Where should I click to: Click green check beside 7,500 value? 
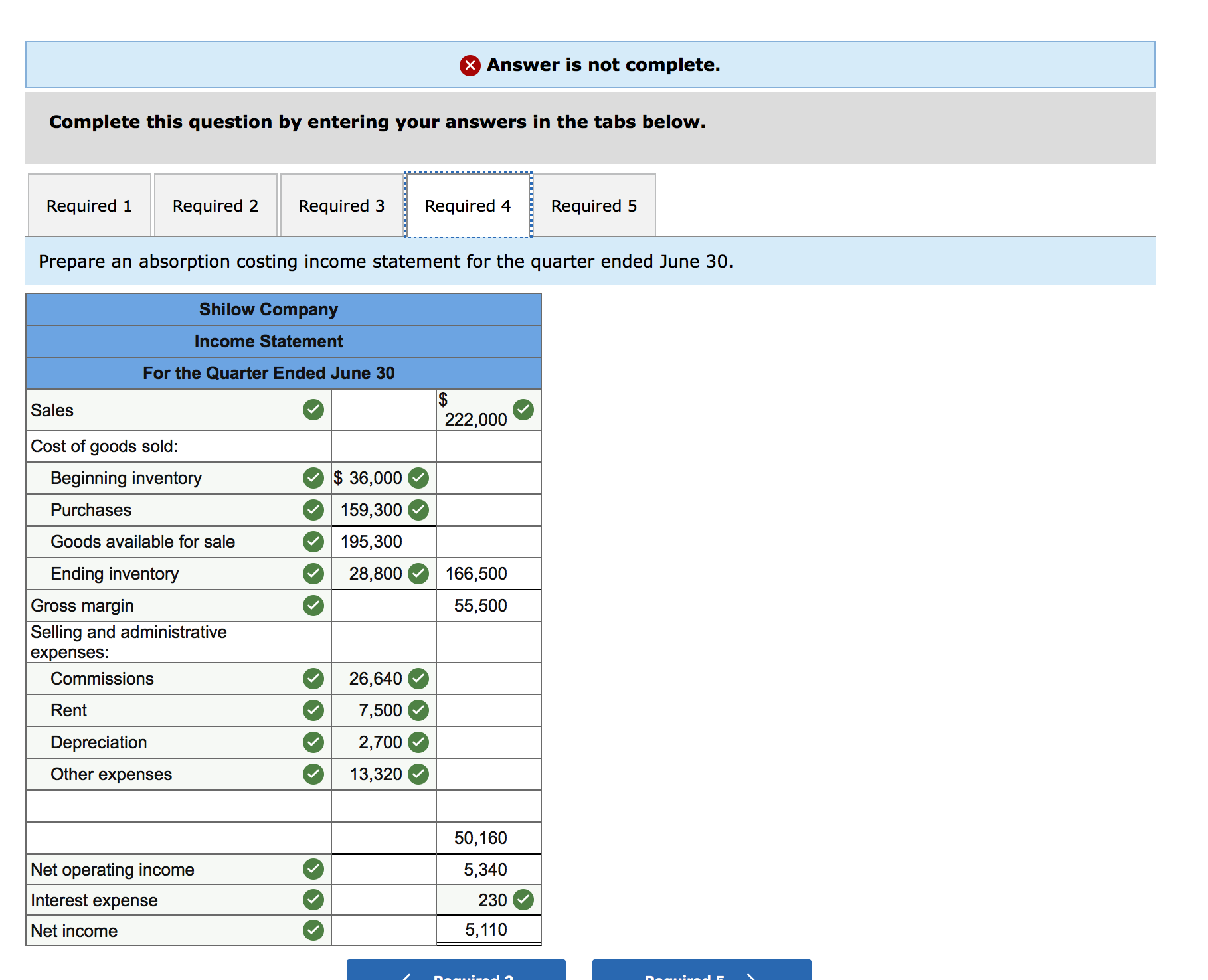[418, 710]
